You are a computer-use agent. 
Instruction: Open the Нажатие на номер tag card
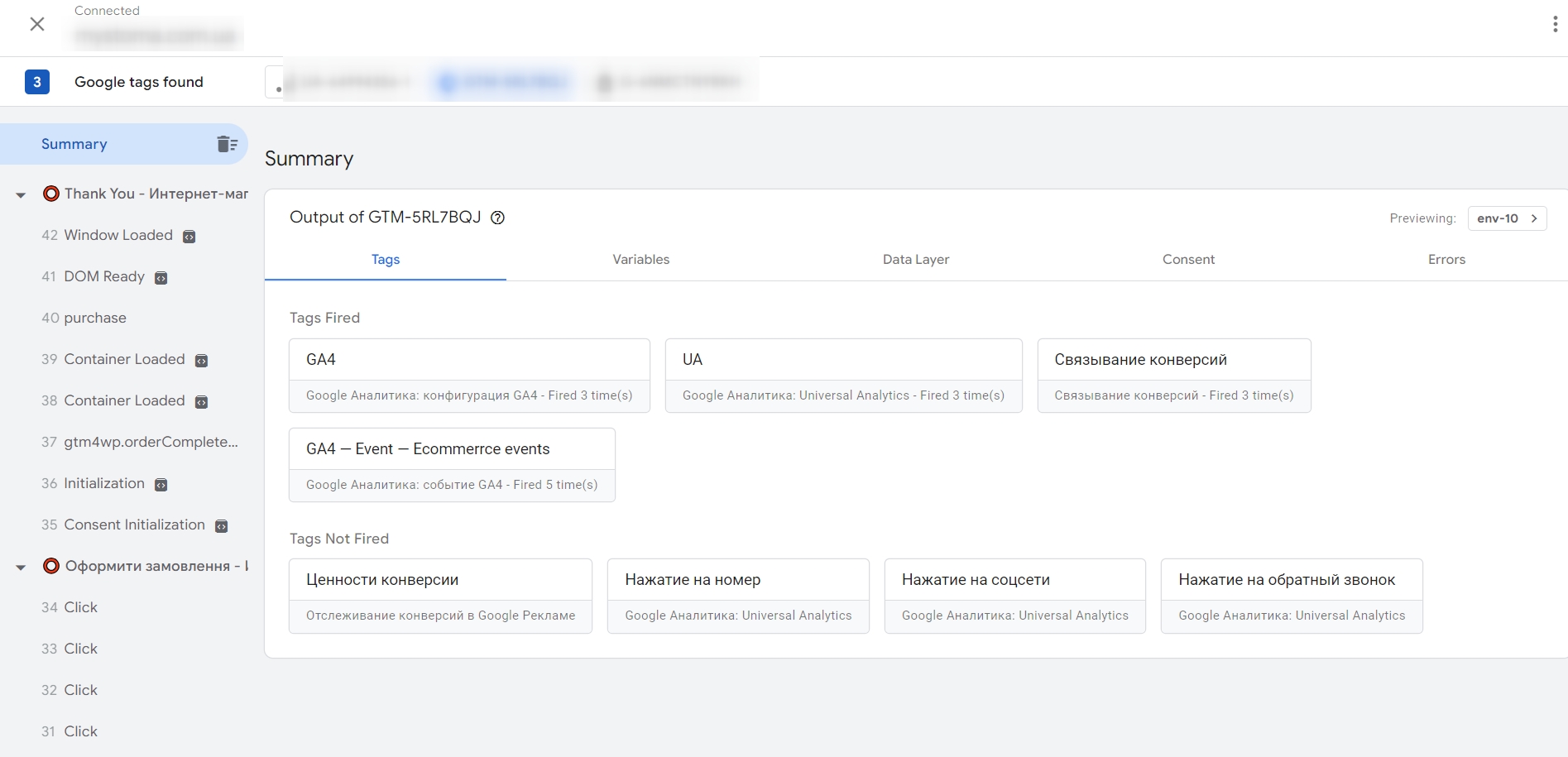[x=737, y=596]
